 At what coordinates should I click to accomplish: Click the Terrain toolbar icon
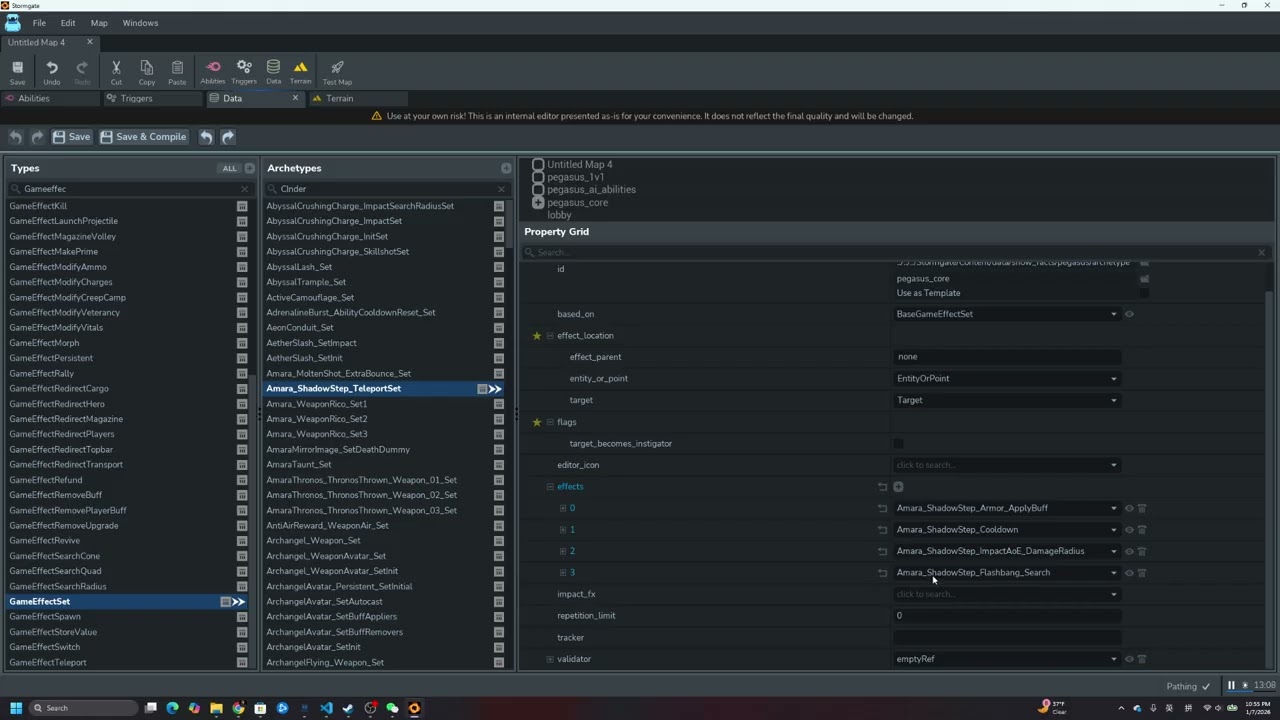point(300,71)
